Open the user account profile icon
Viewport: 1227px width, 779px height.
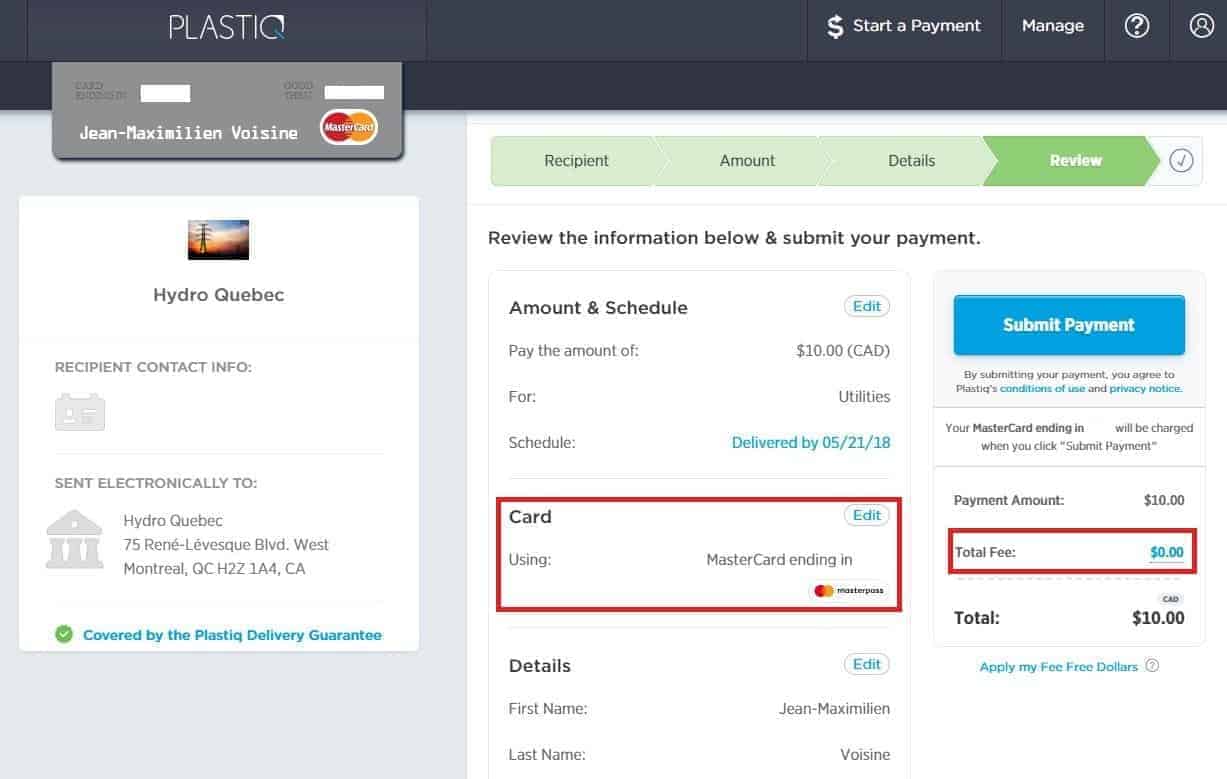(1201, 27)
